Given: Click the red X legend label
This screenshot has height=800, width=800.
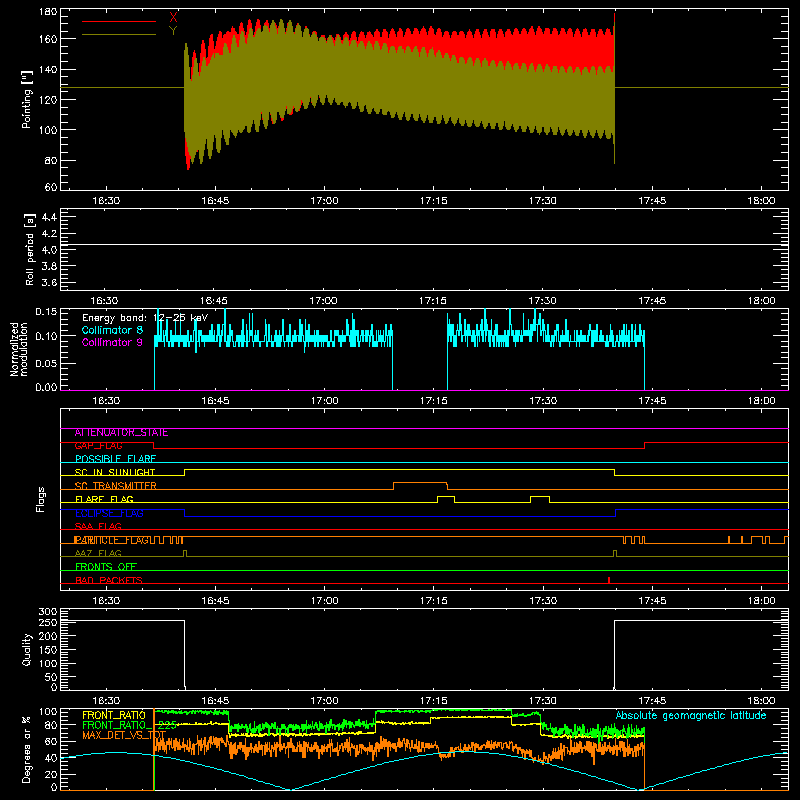Looking at the screenshot, I should pyautogui.click(x=173, y=17).
